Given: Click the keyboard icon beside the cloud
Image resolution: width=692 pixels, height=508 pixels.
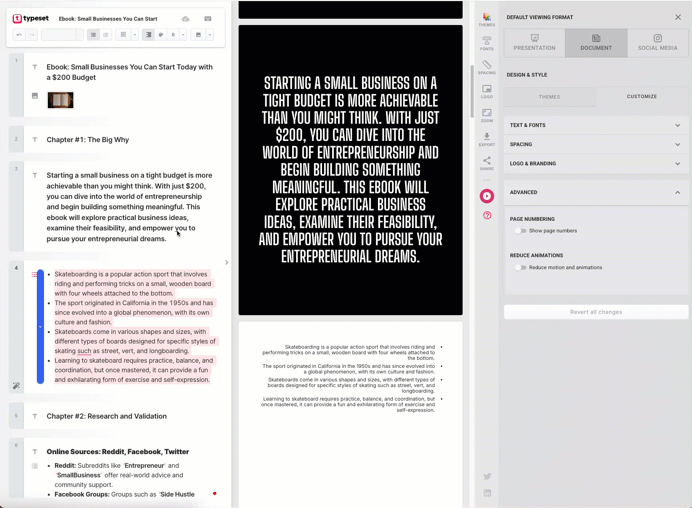Looking at the screenshot, I should (x=208, y=19).
